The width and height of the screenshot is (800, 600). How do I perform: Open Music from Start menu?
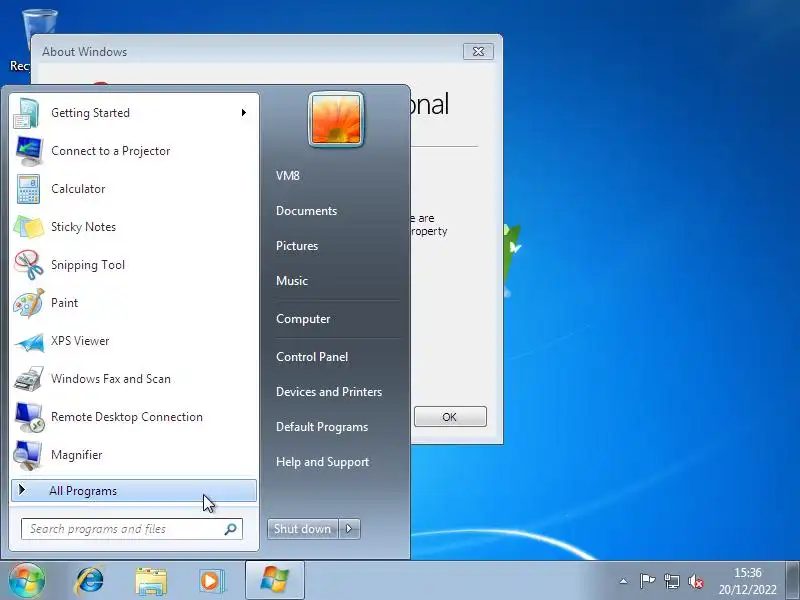point(292,281)
